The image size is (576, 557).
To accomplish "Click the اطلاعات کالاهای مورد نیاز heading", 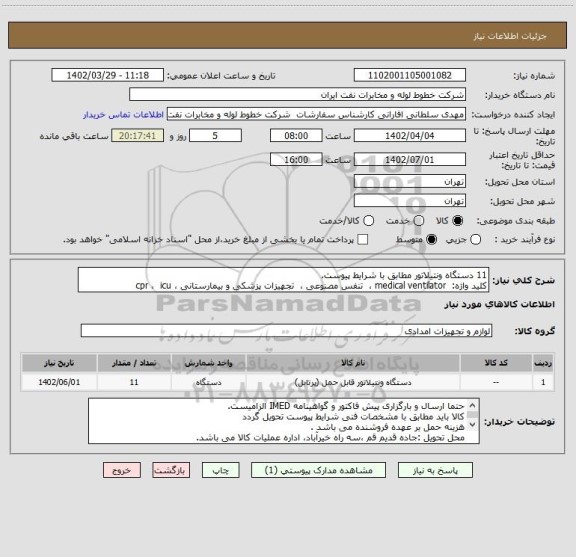I will point(499,304).
